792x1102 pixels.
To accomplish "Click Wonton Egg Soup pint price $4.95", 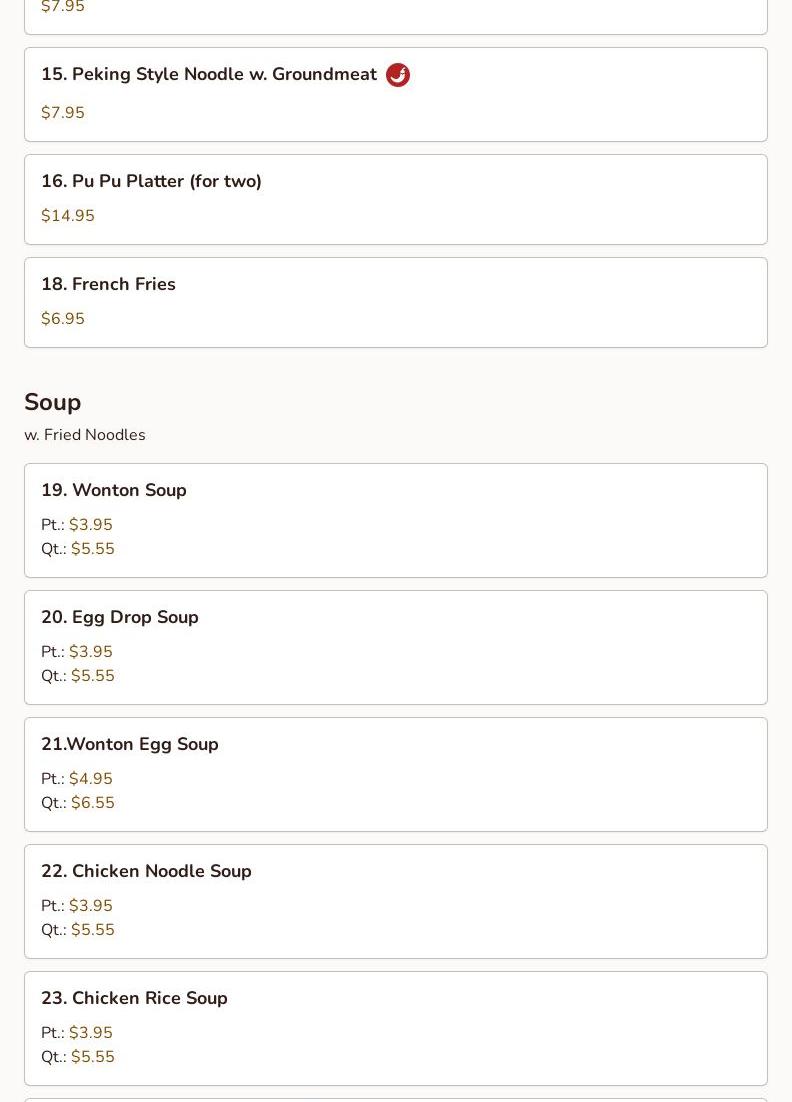I will click(91, 779).
